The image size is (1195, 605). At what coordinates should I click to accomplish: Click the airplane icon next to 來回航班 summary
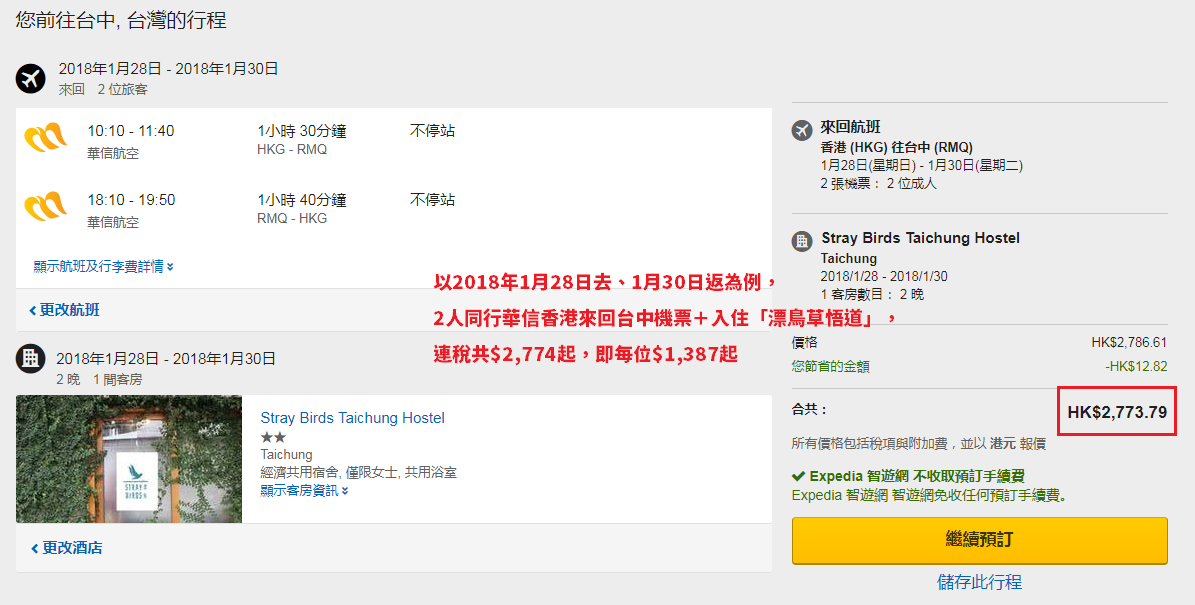802,130
